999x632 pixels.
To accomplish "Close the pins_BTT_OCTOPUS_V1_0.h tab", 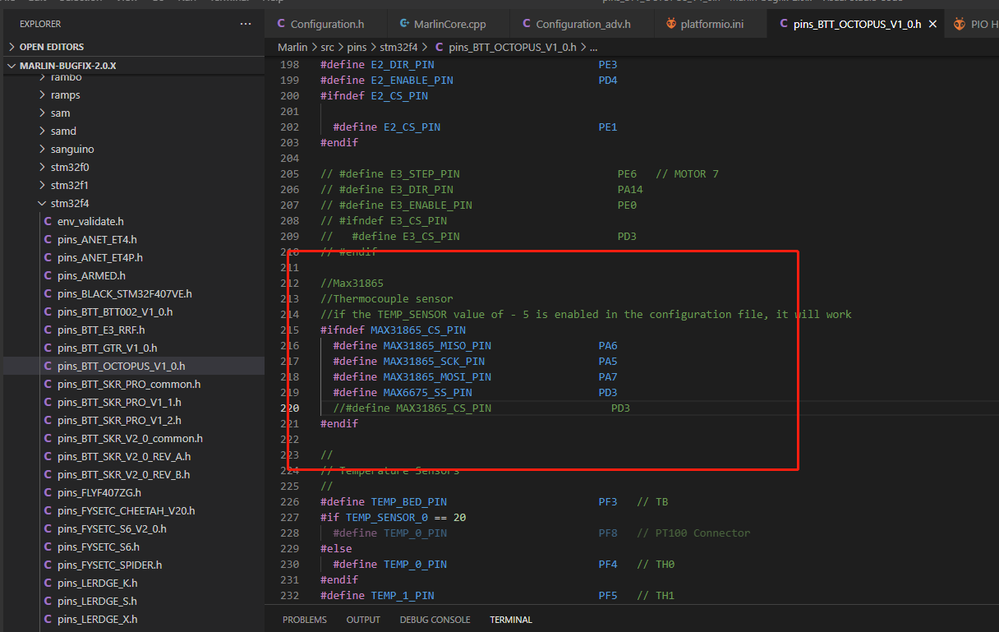I will [x=932, y=24].
